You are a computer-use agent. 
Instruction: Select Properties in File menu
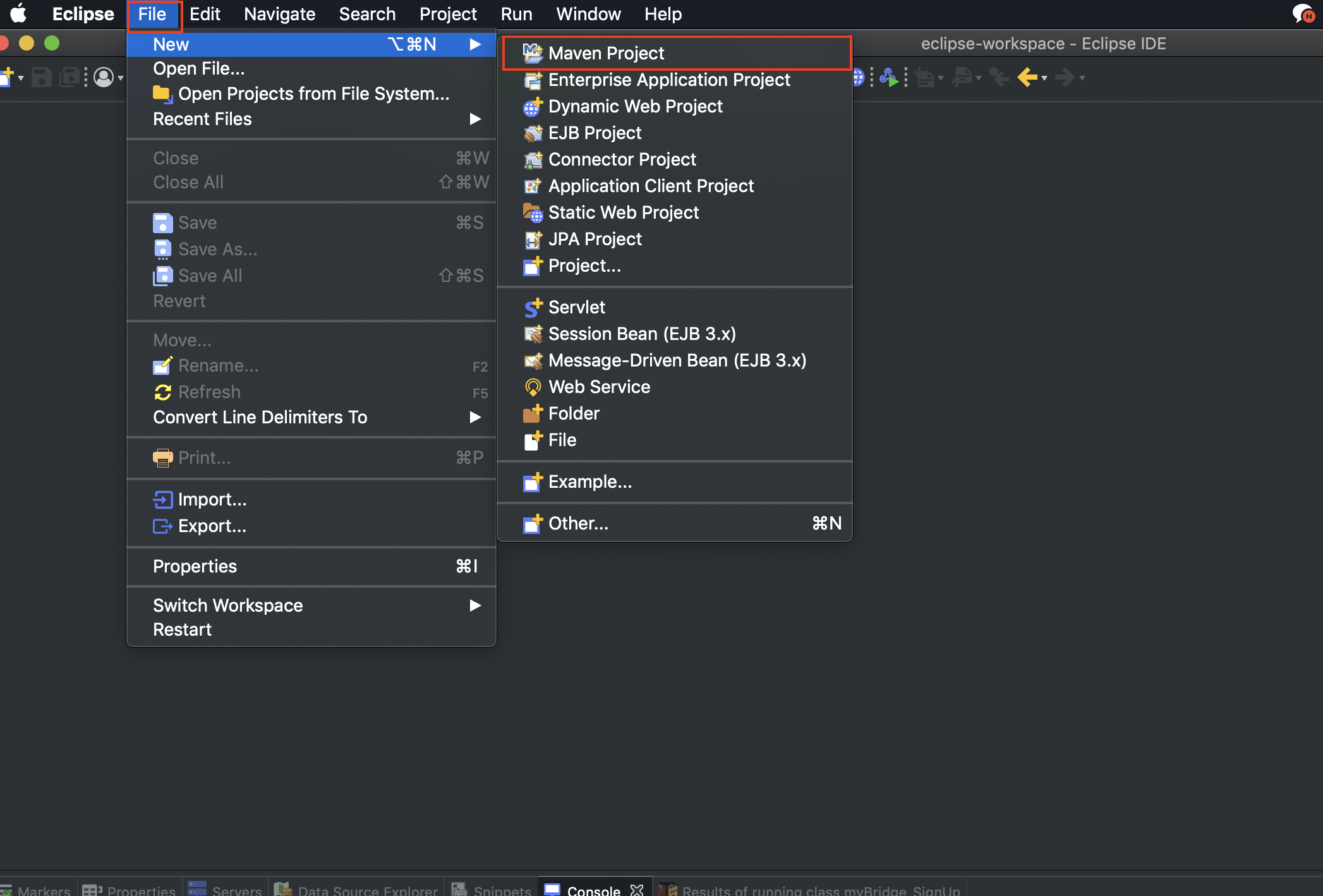coord(311,567)
